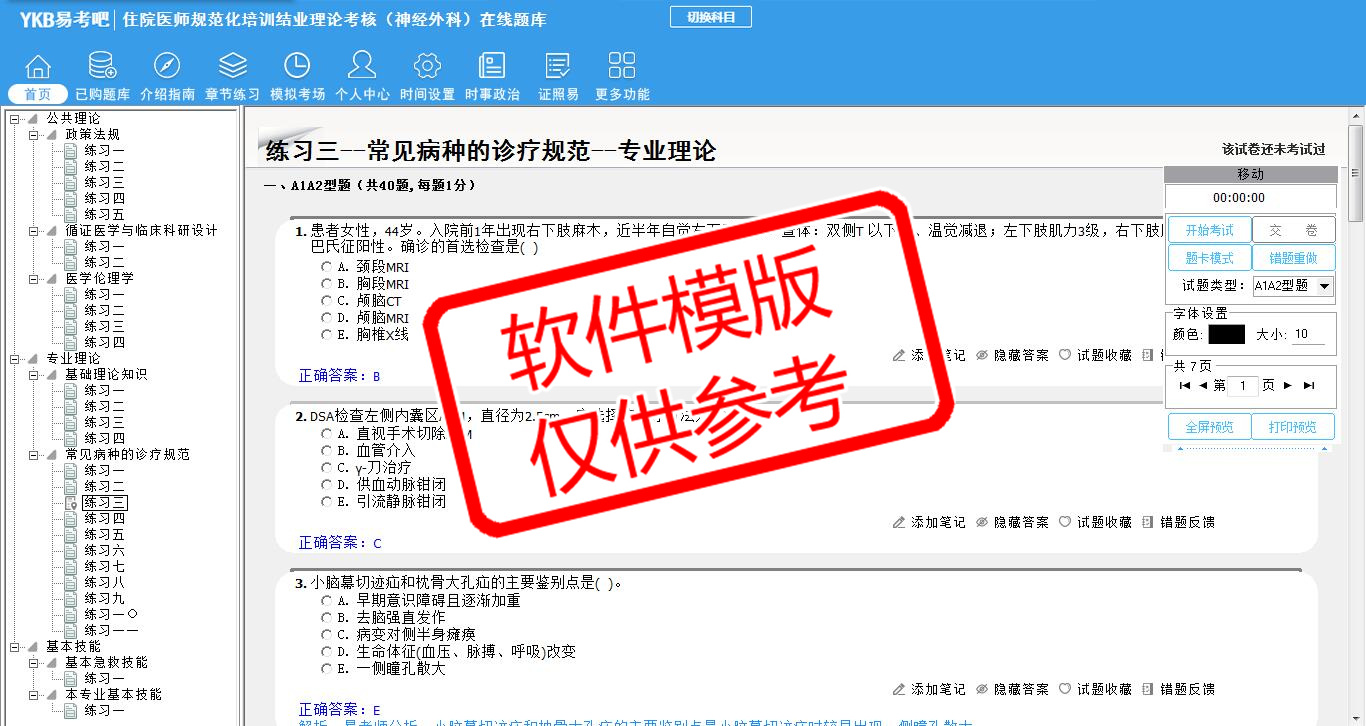Click 添加笔记 under question 2

click(x=929, y=522)
